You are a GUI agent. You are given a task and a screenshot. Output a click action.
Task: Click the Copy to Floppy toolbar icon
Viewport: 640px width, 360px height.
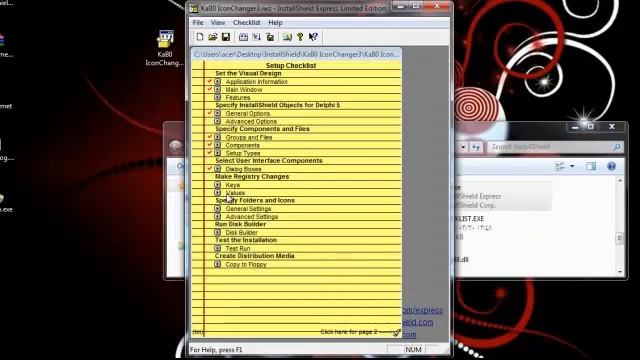click(270, 37)
